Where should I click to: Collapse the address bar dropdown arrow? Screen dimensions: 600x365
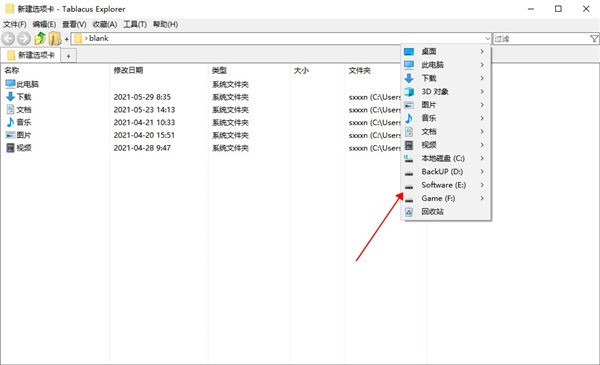click(x=487, y=38)
